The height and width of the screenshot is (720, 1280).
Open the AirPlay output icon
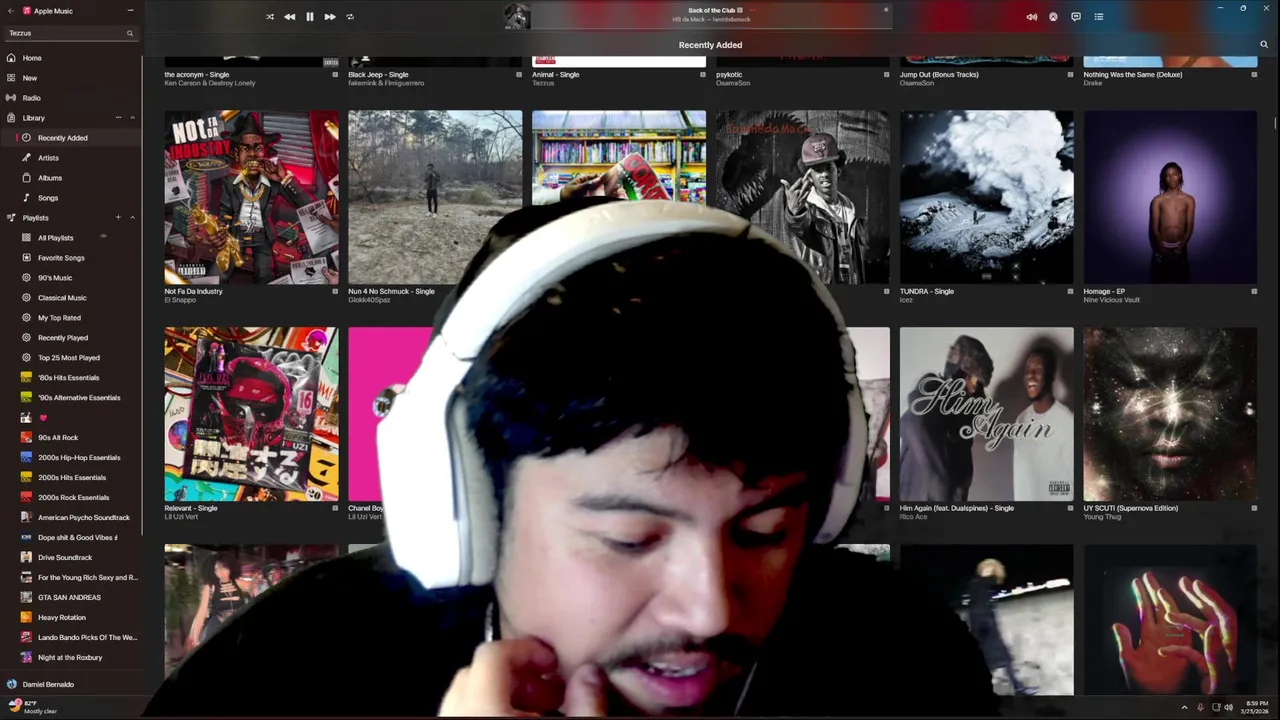pos(1053,17)
